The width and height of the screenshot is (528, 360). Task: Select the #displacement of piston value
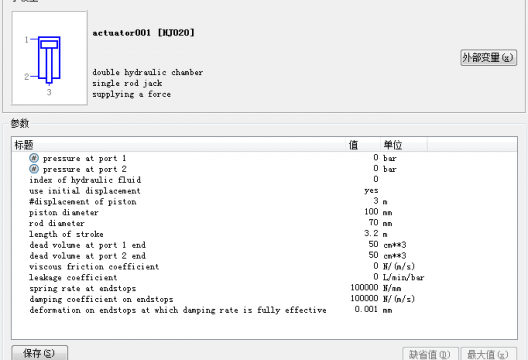click(376, 201)
